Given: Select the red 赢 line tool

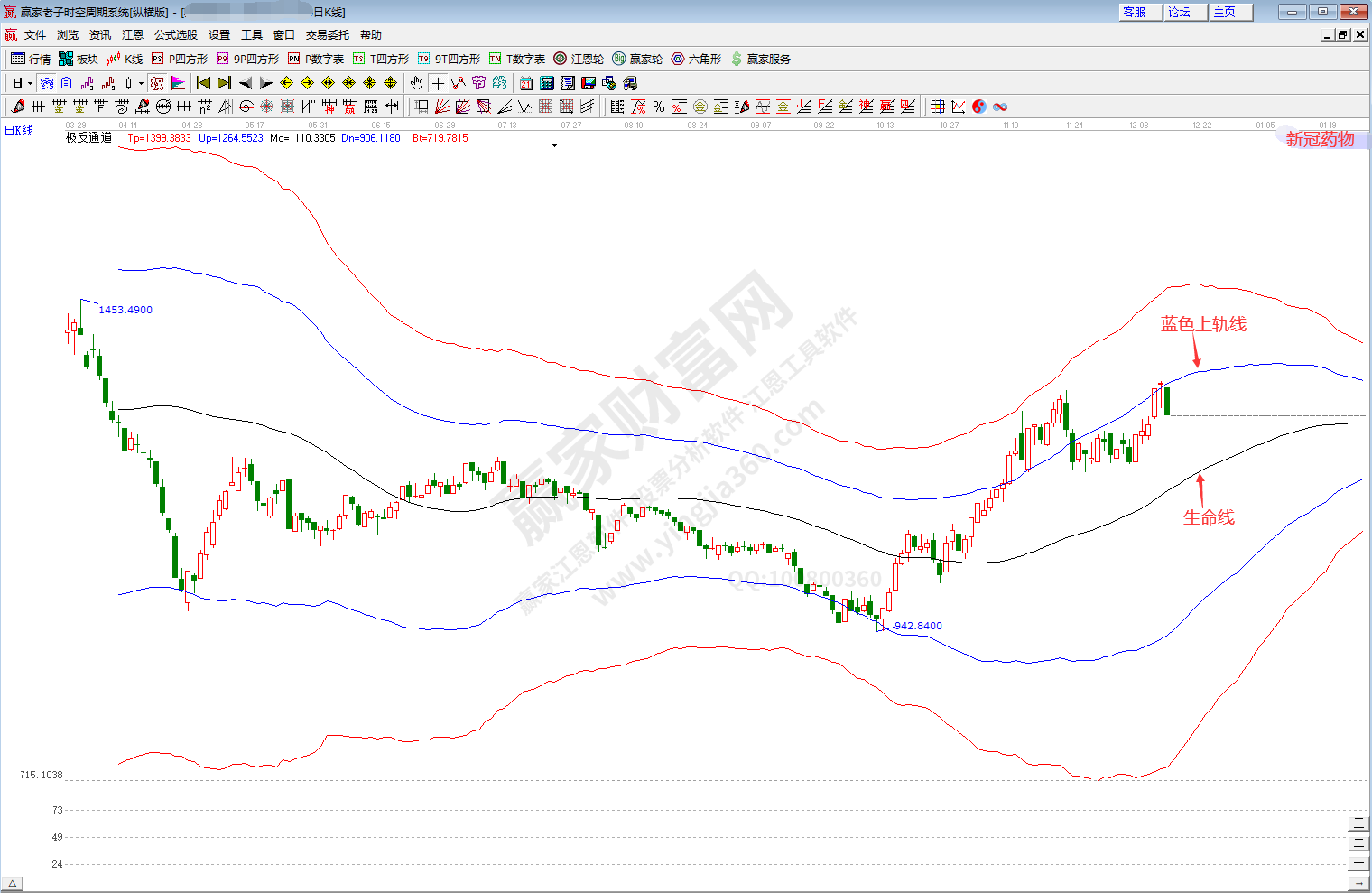Looking at the screenshot, I should (350, 107).
